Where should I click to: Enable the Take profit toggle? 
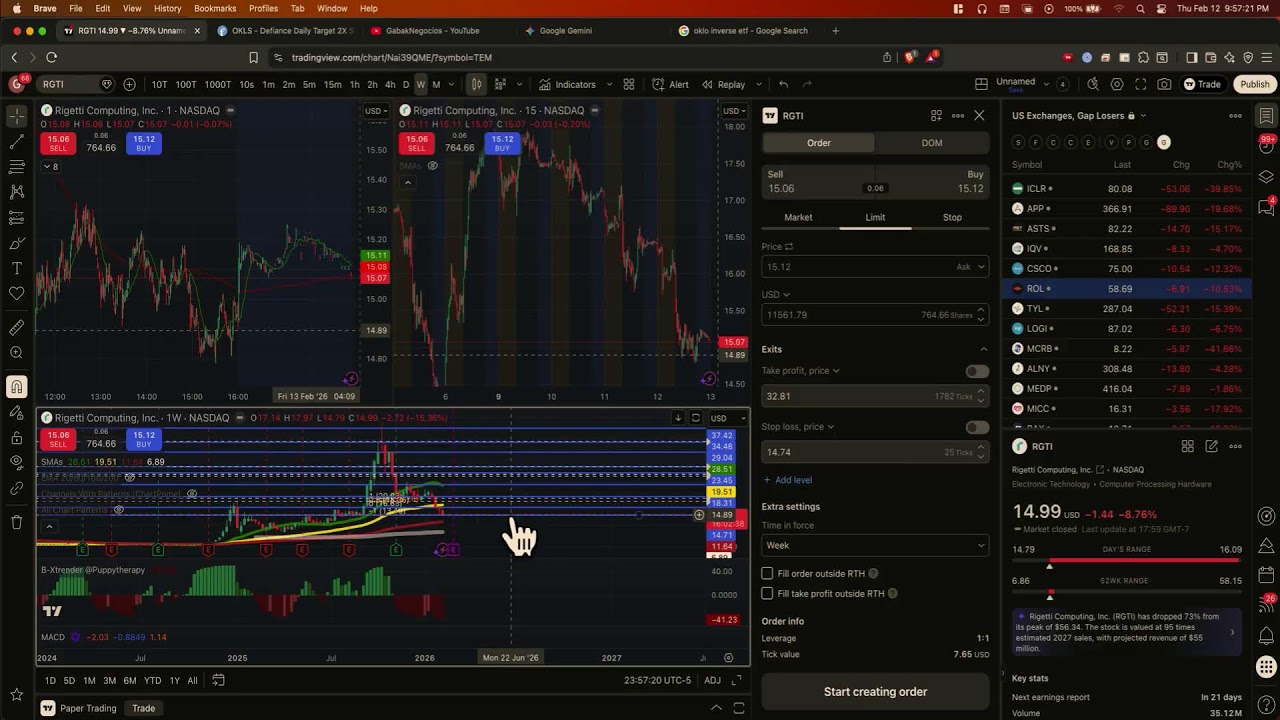coord(977,371)
